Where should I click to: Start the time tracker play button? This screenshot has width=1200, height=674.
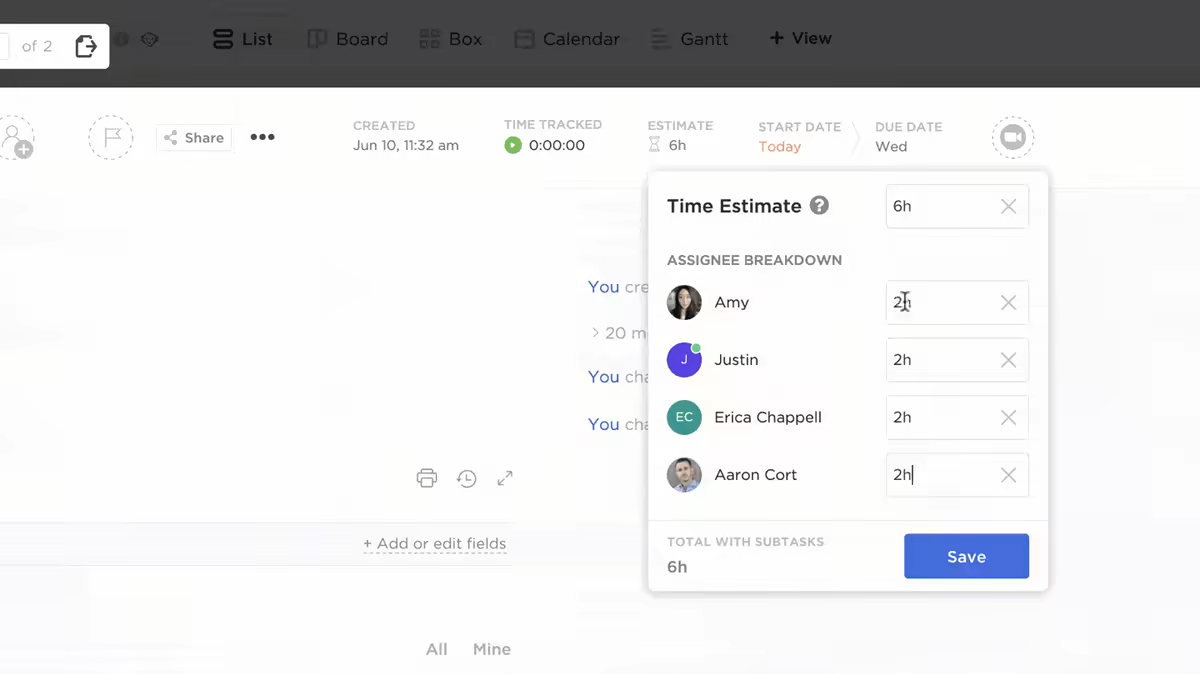pos(512,145)
